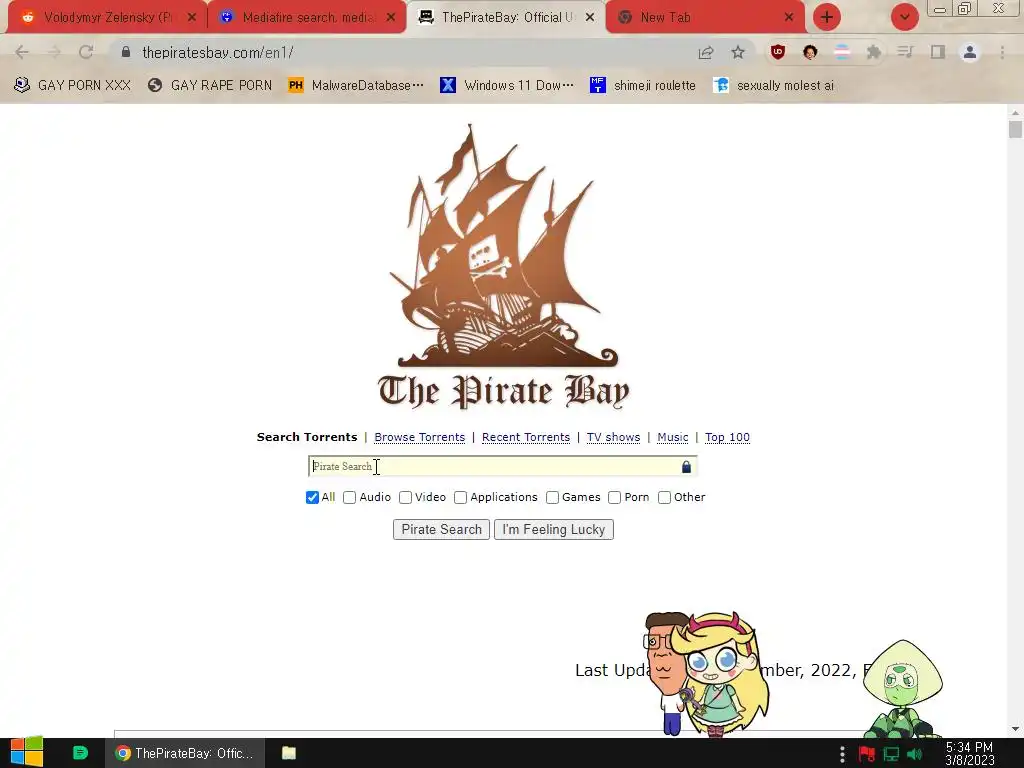Close the Mediafire search tab
This screenshot has width=1024, height=768.
pyautogui.click(x=391, y=18)
